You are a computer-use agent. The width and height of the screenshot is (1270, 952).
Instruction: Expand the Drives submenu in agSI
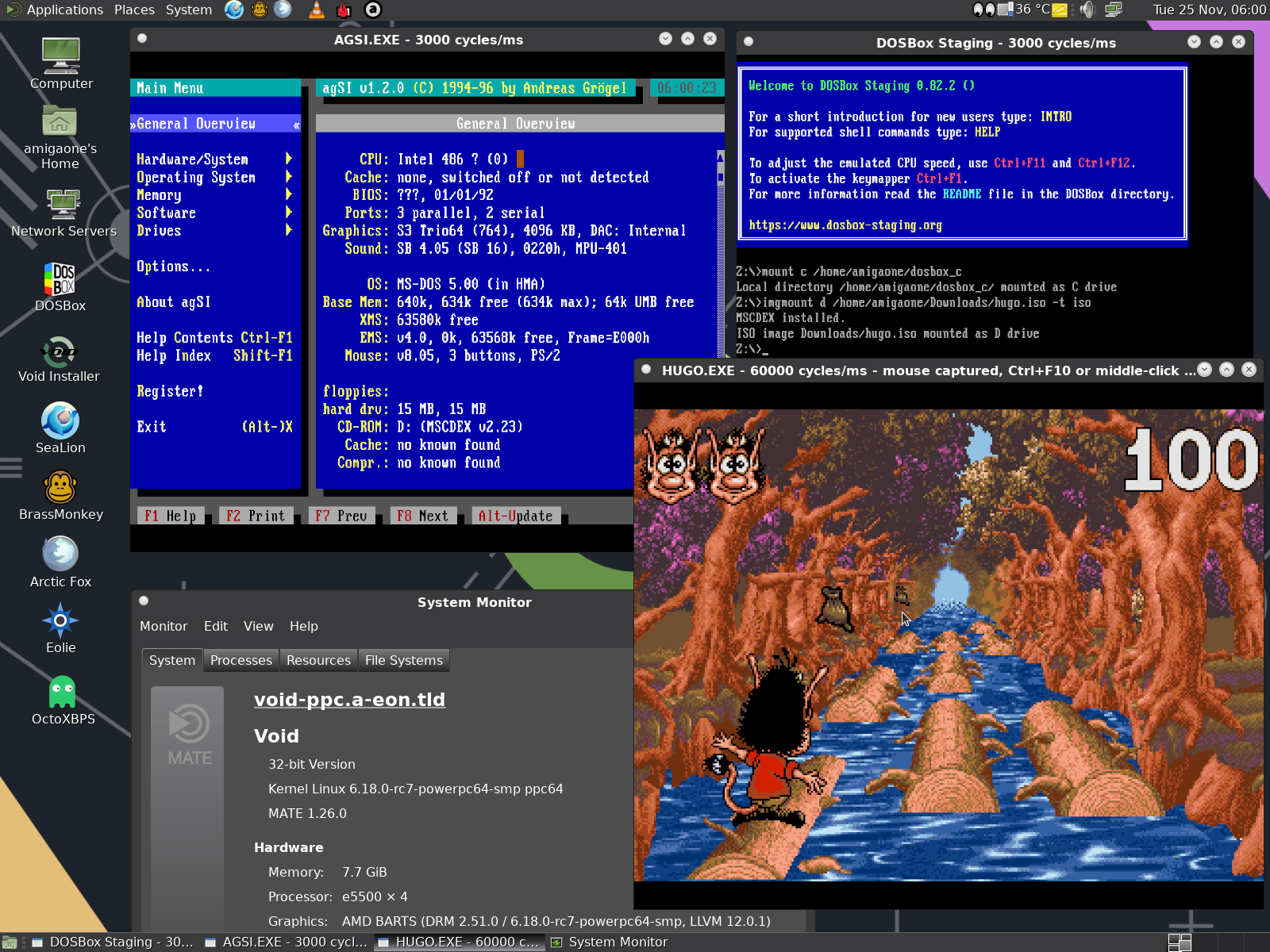[288, 231]
